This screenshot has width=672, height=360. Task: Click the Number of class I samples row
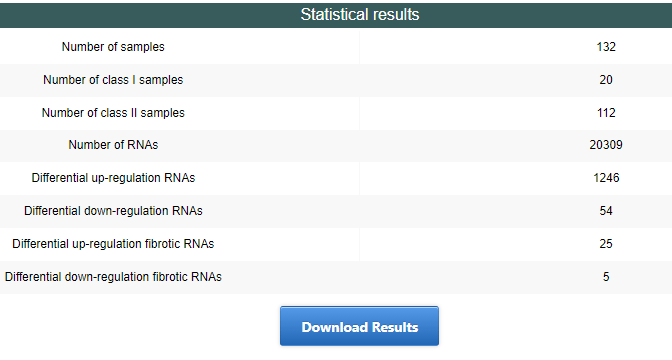click(x=336, y=80)
